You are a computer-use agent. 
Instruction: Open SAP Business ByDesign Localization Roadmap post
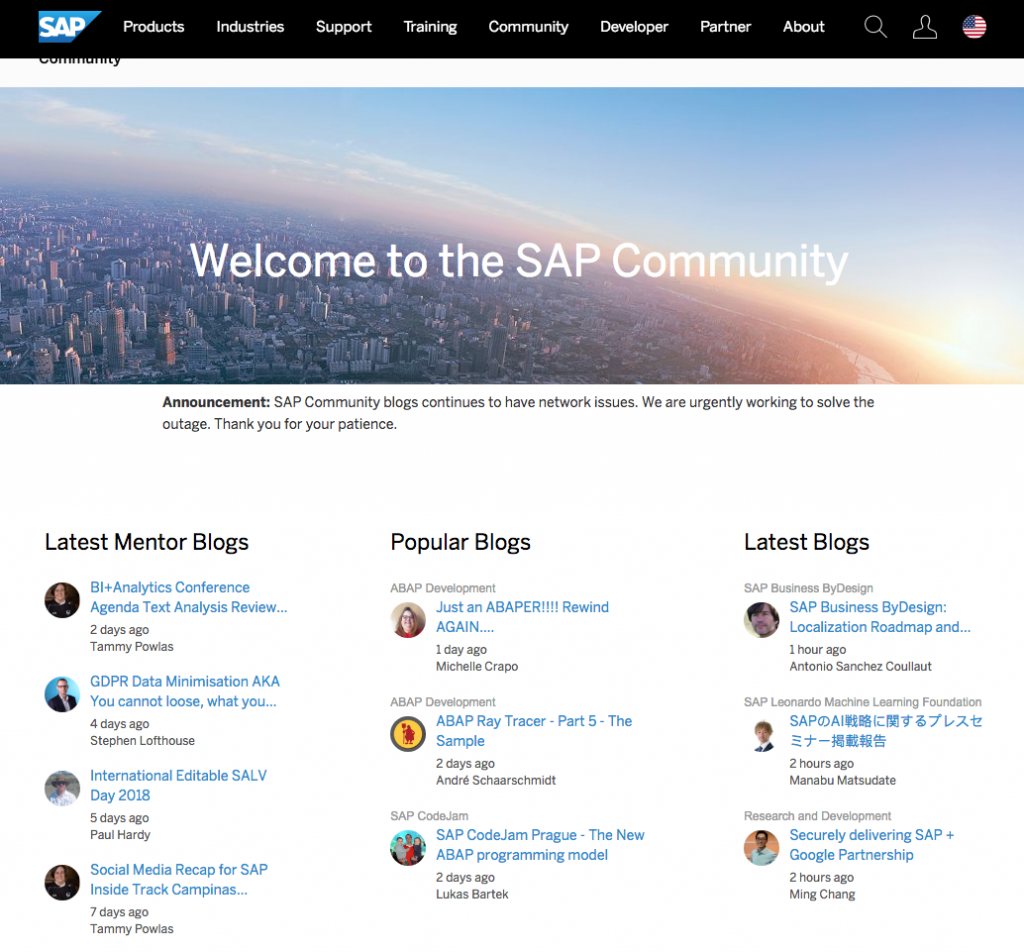click(x=880, y=616)
